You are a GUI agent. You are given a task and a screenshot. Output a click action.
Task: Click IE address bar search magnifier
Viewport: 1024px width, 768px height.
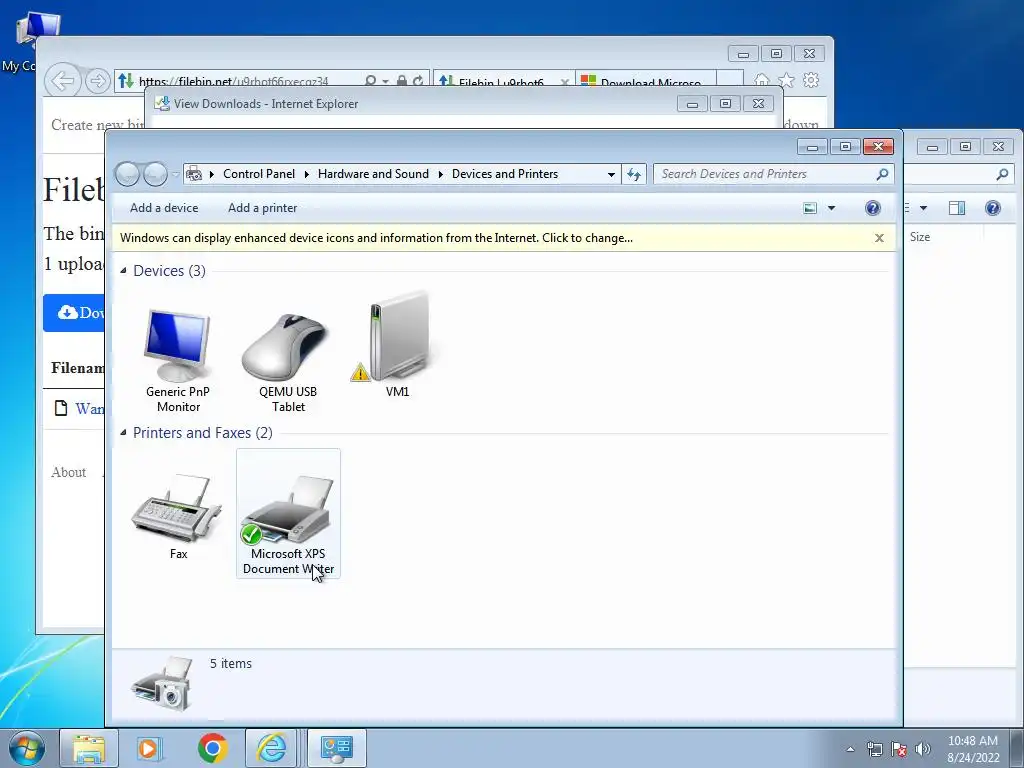(x=370, y=81)
